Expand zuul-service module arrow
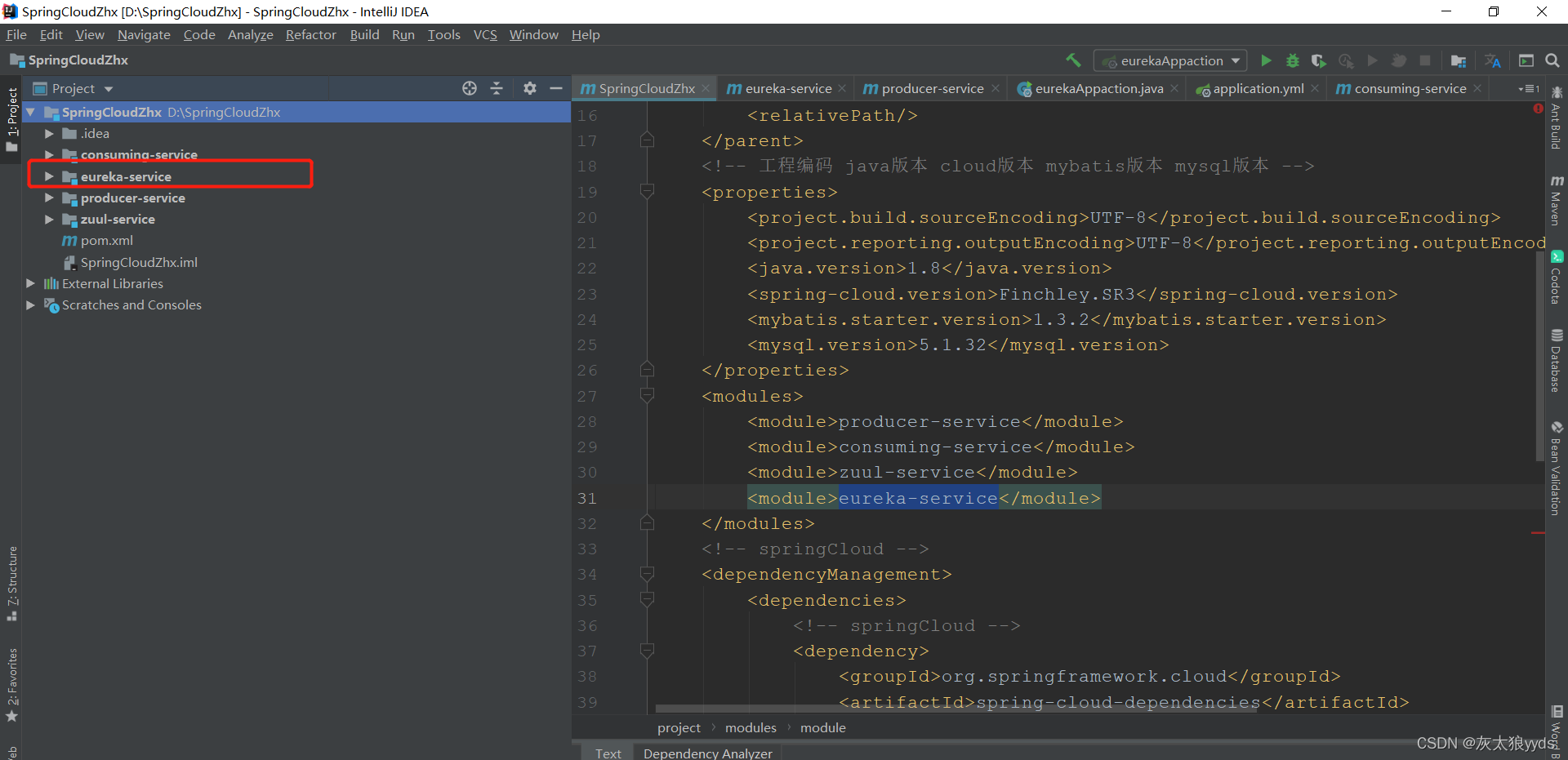 [x=49, y=219]
